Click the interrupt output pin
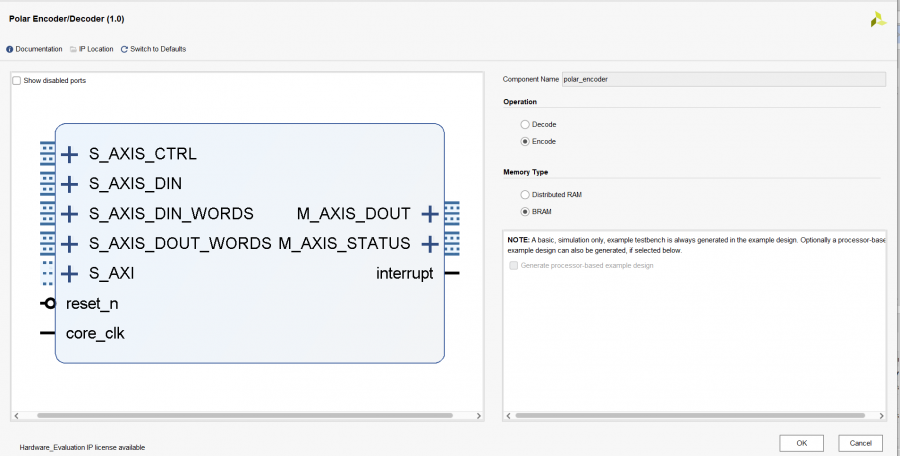The width and height of the screenshot is (900, 456). point(452,273)
